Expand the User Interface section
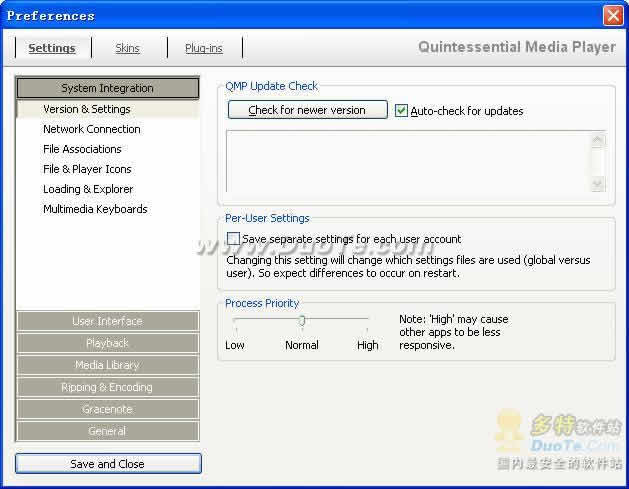The image size is (629, 489). [108, 321]
